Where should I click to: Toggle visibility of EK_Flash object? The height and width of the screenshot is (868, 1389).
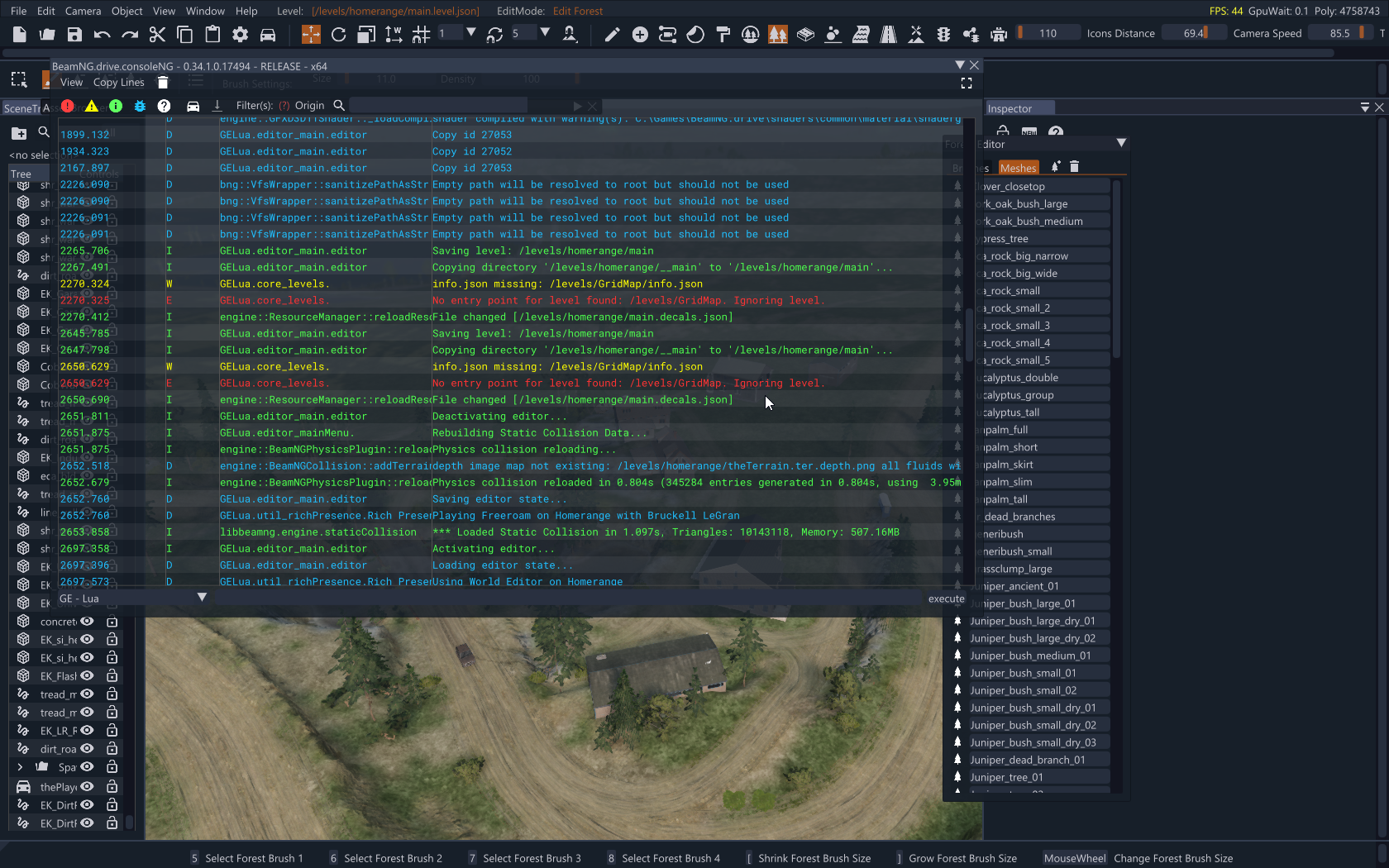[87, 676]
